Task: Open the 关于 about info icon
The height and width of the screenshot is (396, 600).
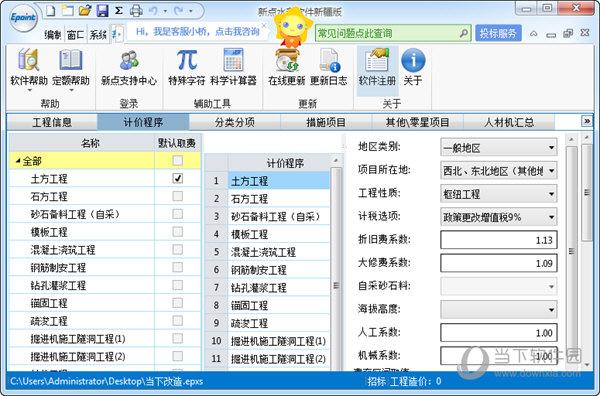Action: (x=413, y=67)
